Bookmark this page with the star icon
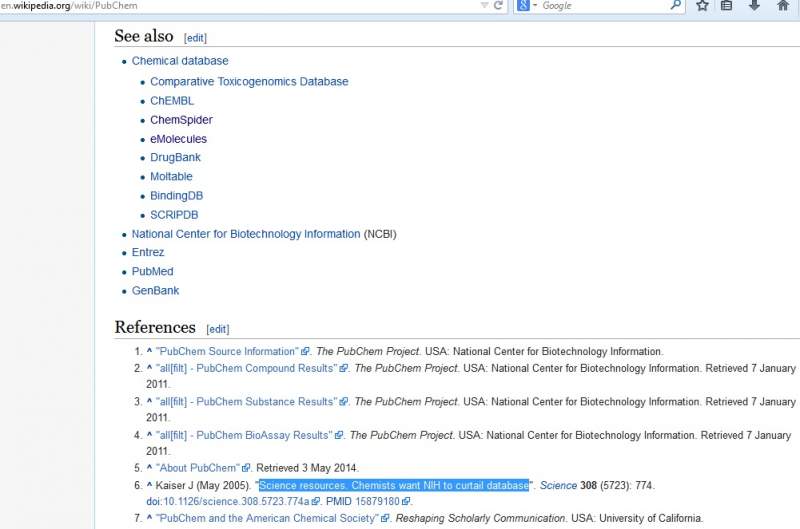Viewport: 800px width, 529px height. coord(703,6)
